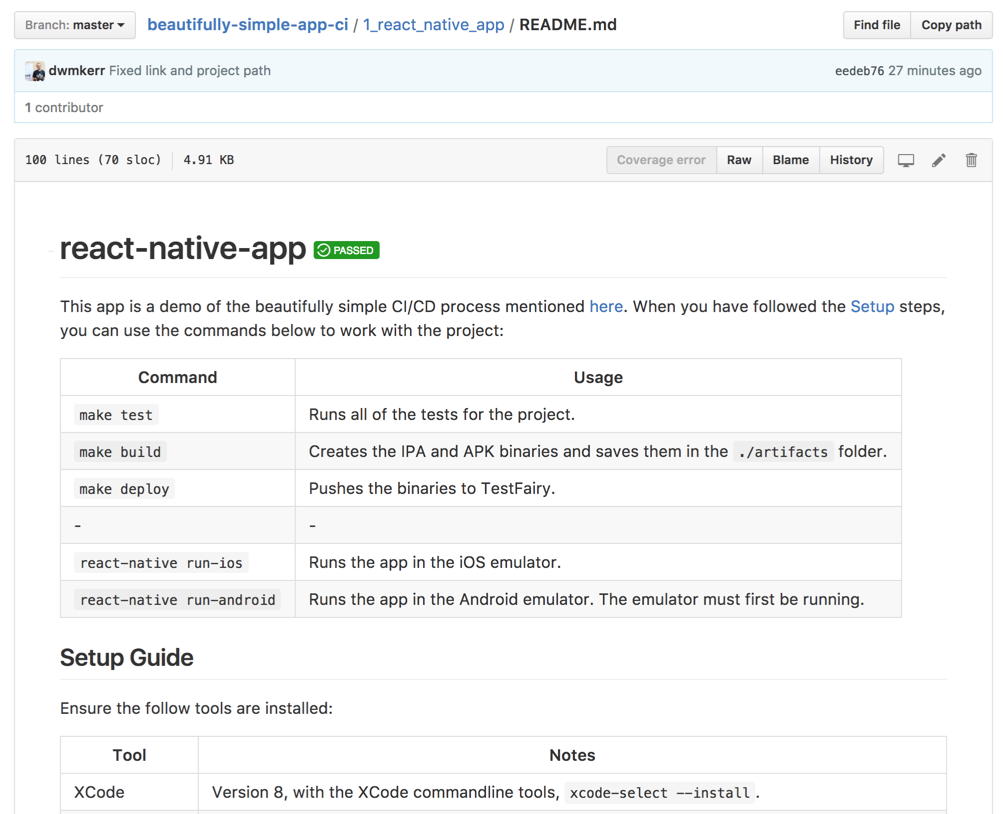Click the '100 lines (70 sloc)' file info

pos(93,160)
